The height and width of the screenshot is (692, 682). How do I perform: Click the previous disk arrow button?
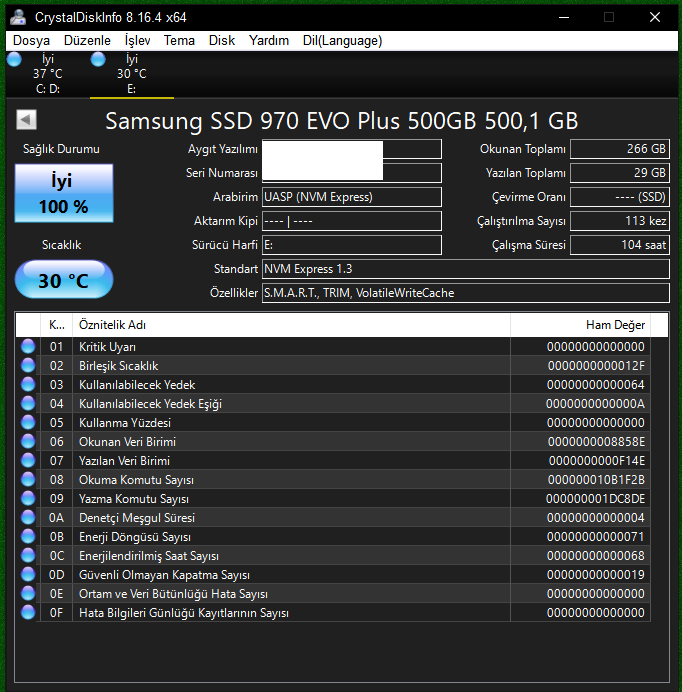26,120
